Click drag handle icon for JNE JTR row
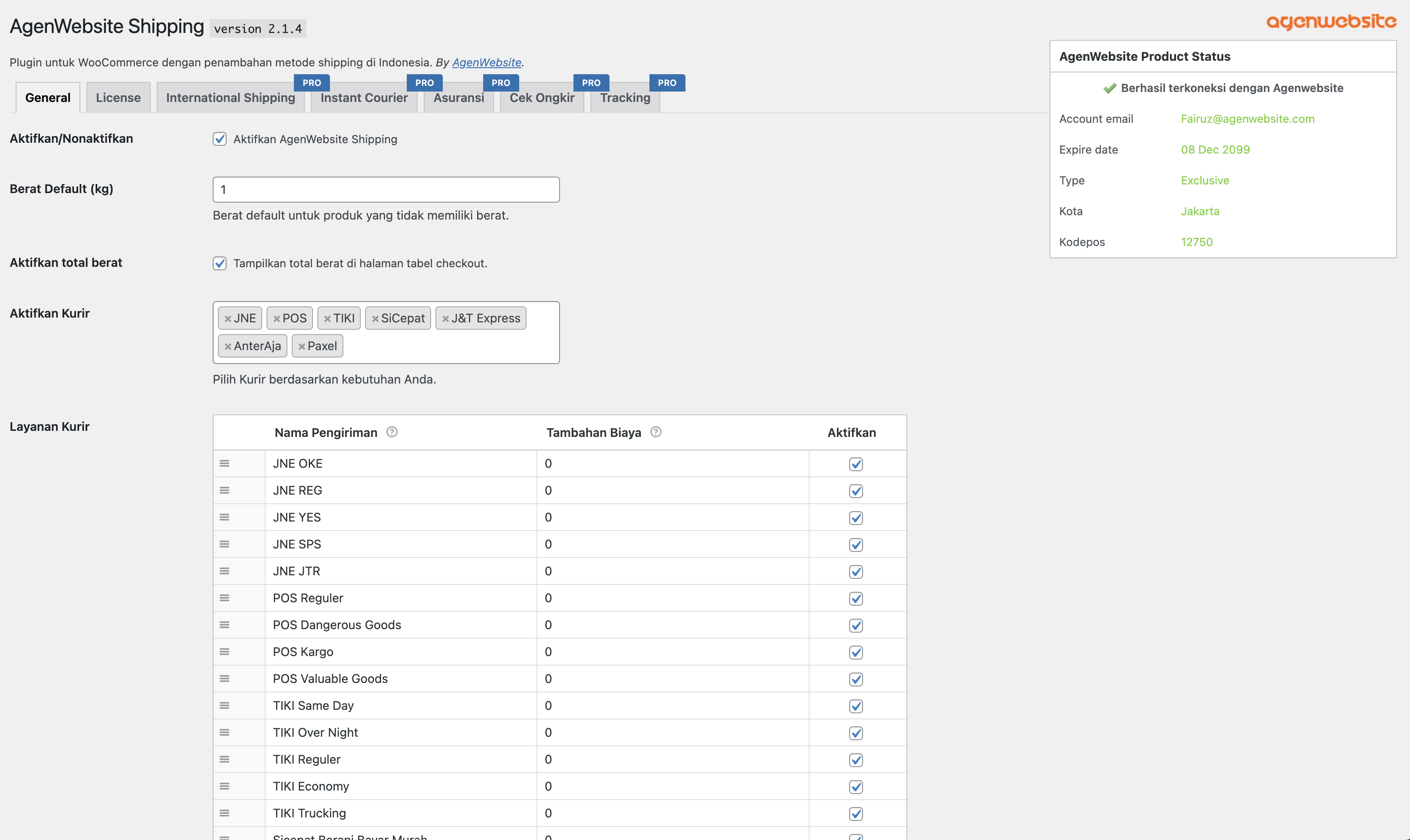This screenshot has width=1410, height=840. pyautogui.click(x=224, y=571)
